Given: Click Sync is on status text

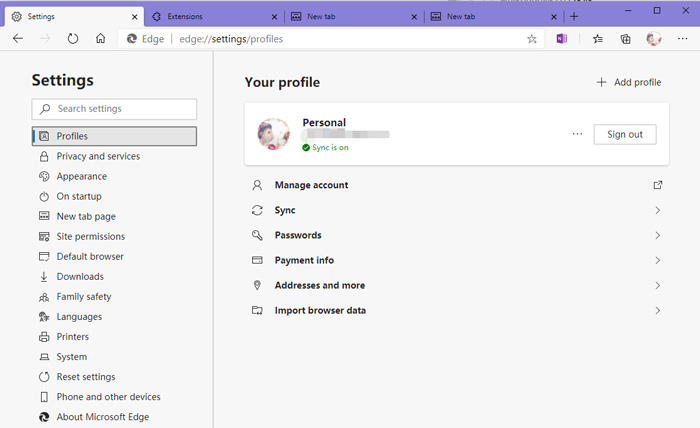Looking at the screenshot, I should 330,148.
